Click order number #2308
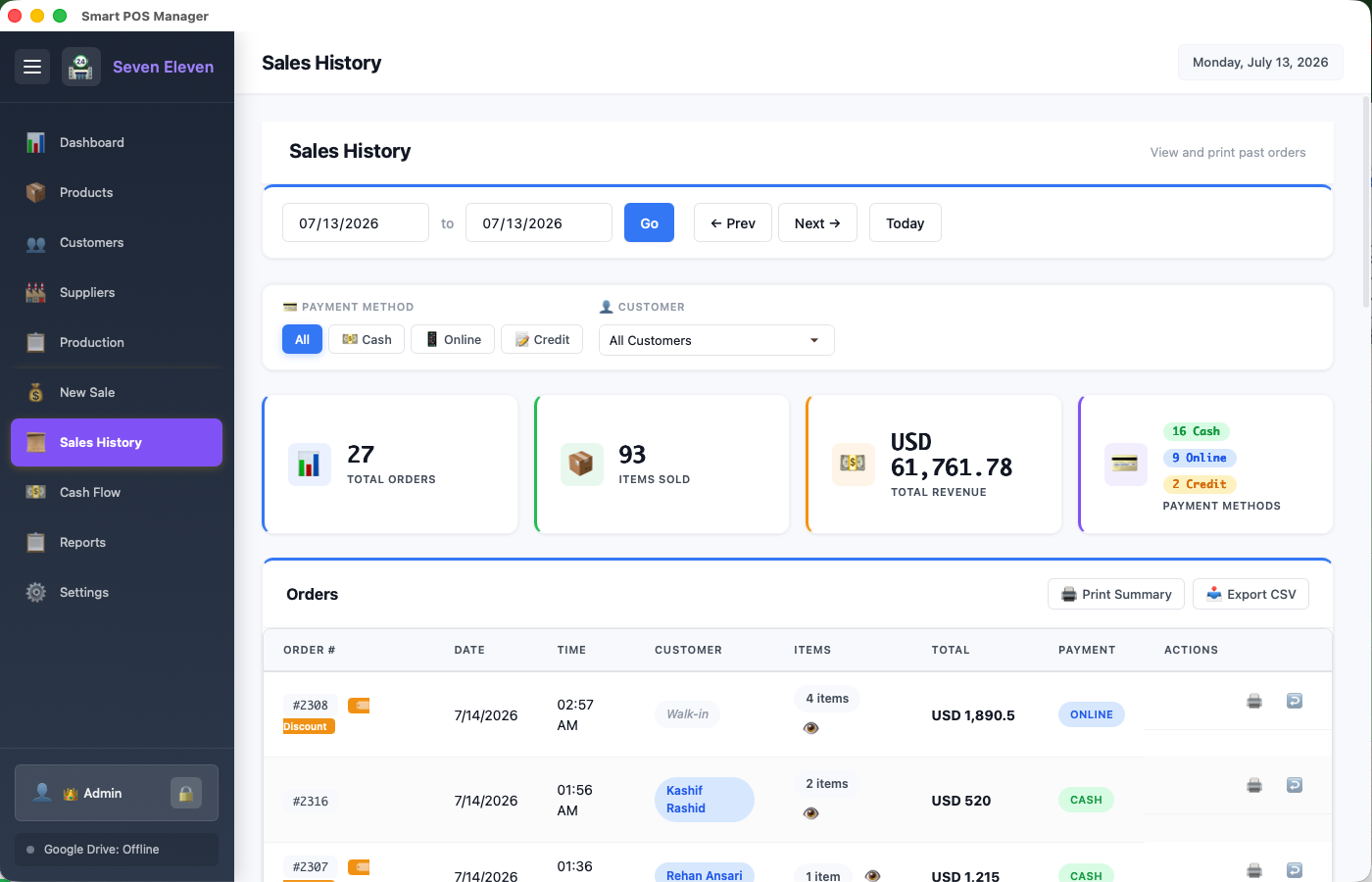Image resolution: width=1372 pixels, height=882 pixels. tap(311, 705)
